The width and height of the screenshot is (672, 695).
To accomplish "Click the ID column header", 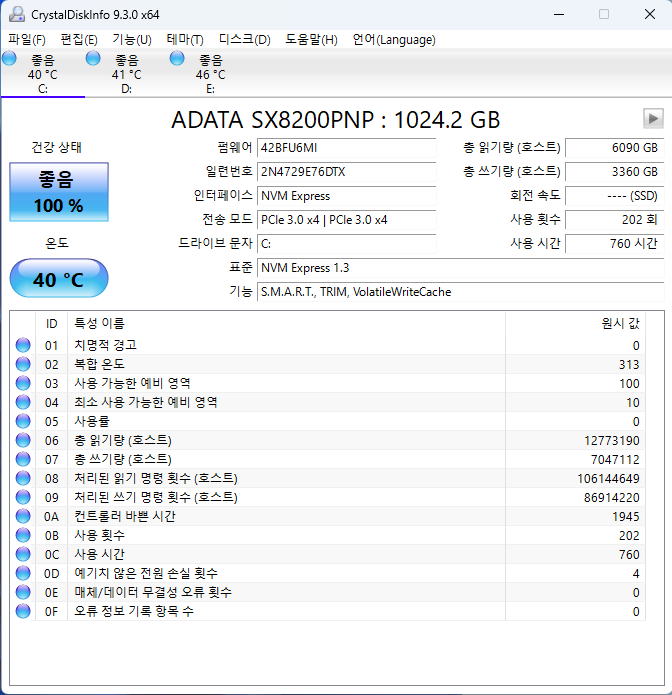I will [x=51, y=324].
